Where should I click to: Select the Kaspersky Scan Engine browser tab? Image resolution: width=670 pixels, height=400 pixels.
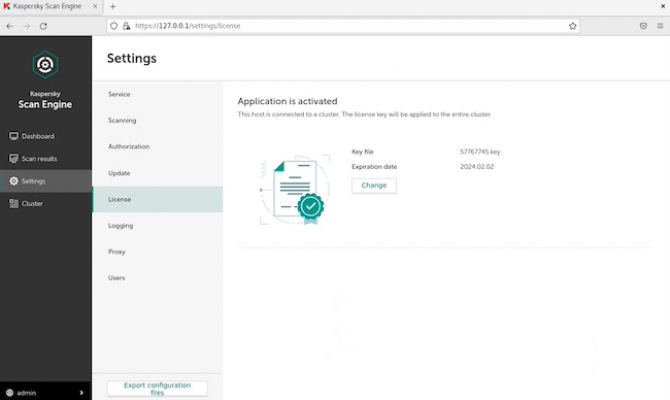(50, 6)
